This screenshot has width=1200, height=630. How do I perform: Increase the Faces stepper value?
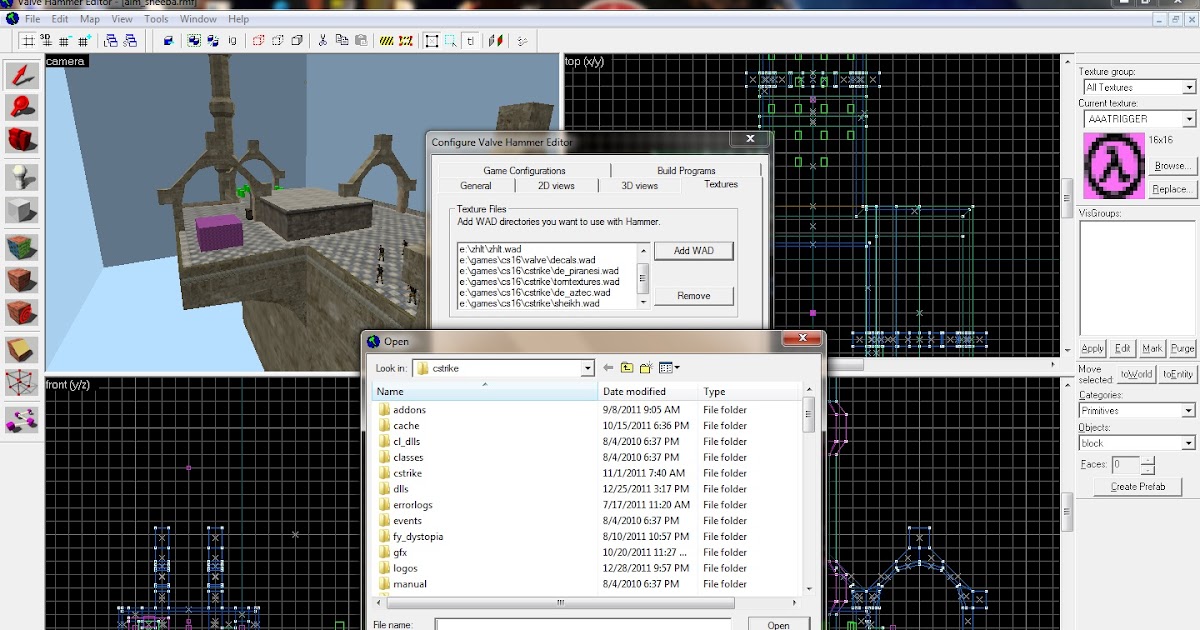pyautogui.click(x=1148, y=460)
